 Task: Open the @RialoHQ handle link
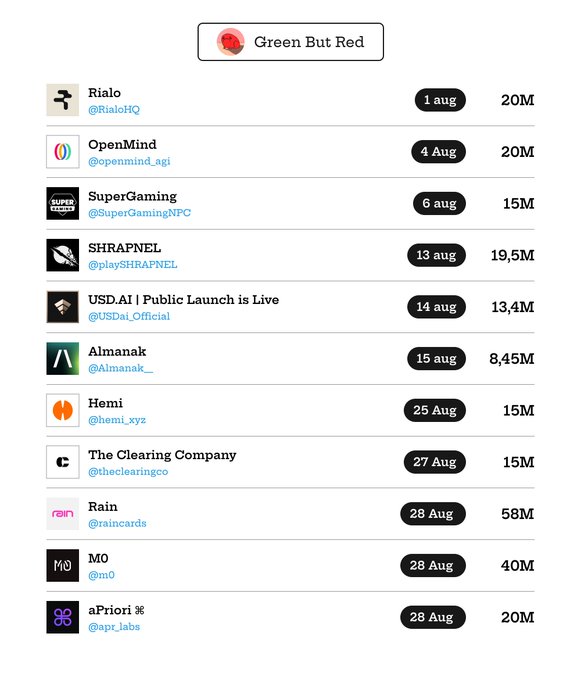114,109
